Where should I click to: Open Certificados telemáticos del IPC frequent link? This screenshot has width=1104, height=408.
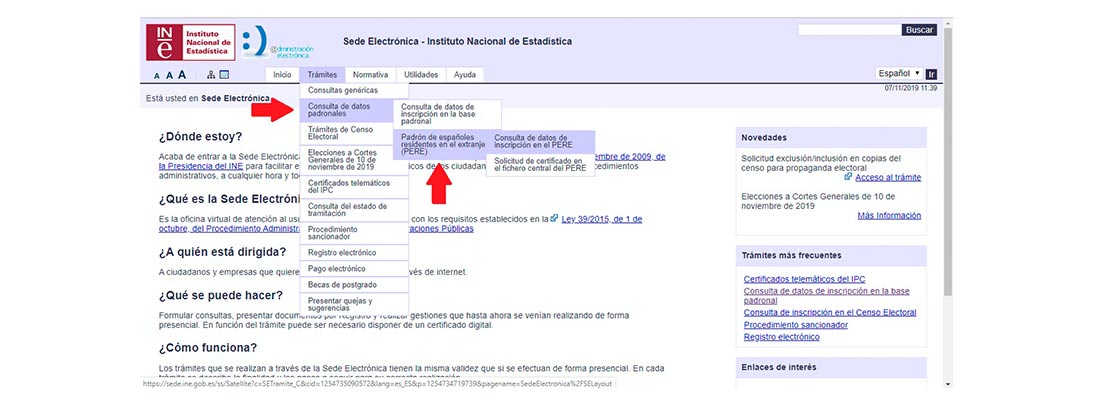(x=804, y=279)
